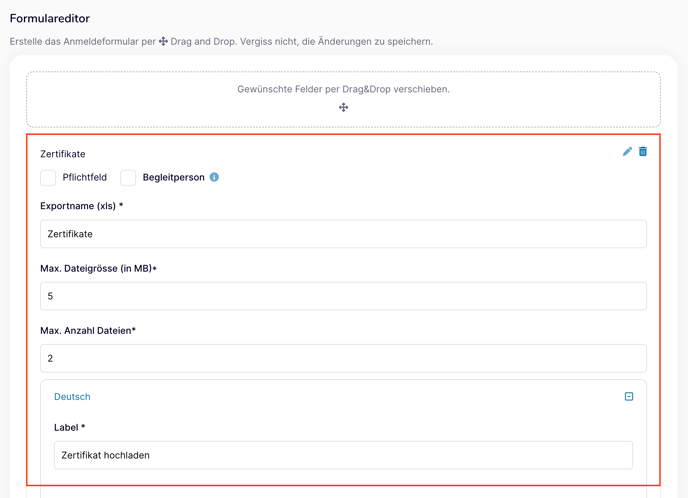The image size is (688, 498).
Task: Click the Exportname (xls) label
Action: tap(82, 206)
